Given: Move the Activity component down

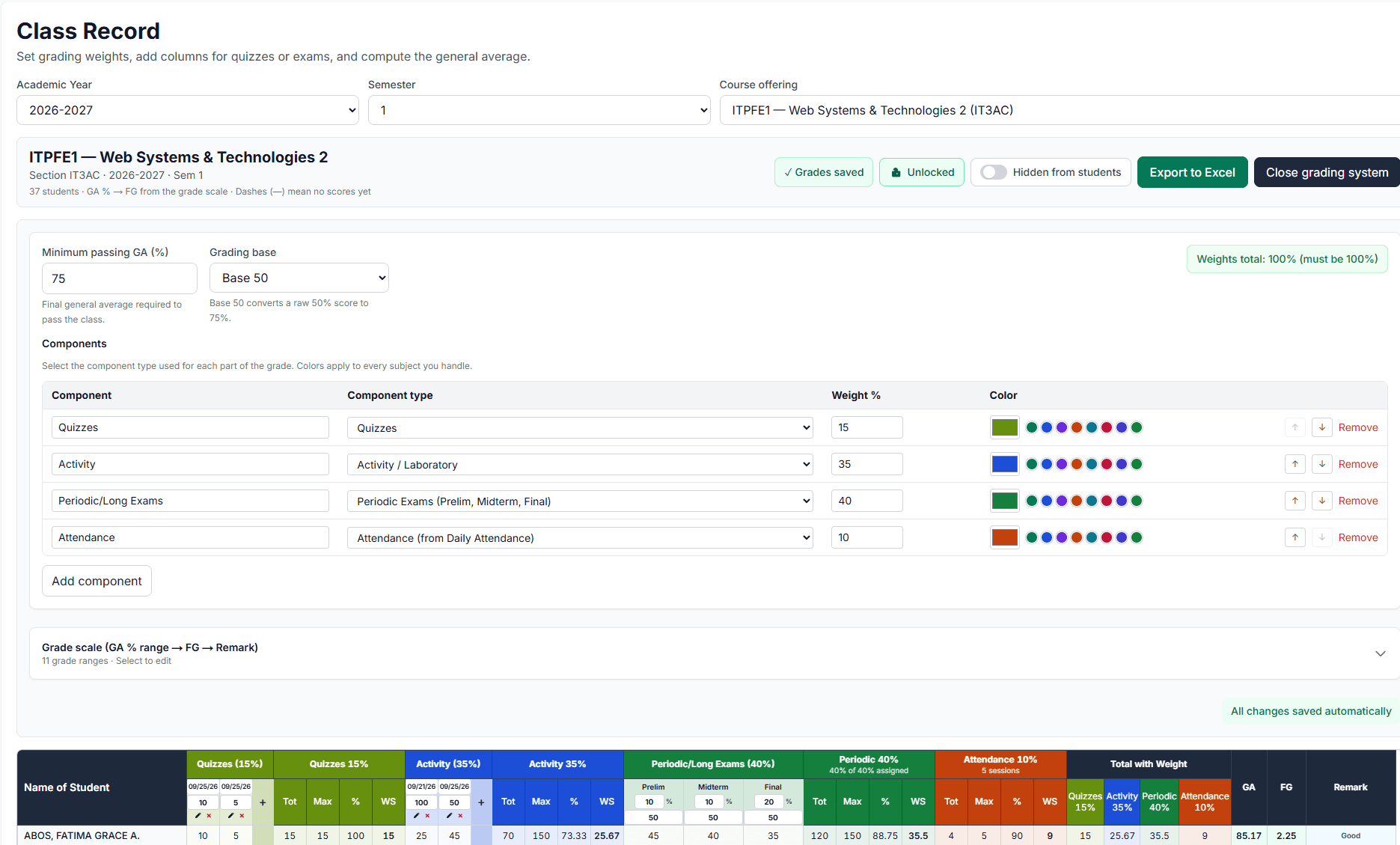Looking at the screenshot, I should pos(1322,464).
